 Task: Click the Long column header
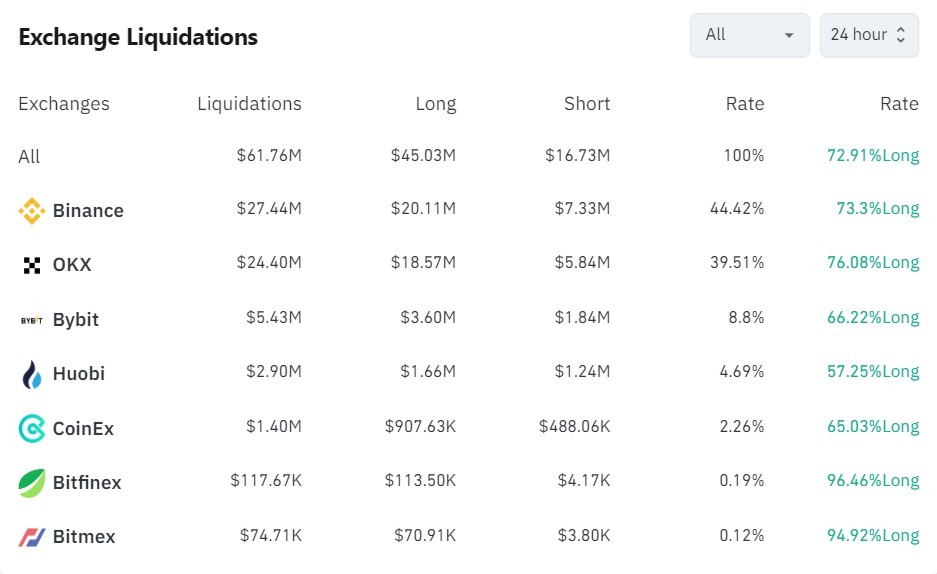coord(435,104)
